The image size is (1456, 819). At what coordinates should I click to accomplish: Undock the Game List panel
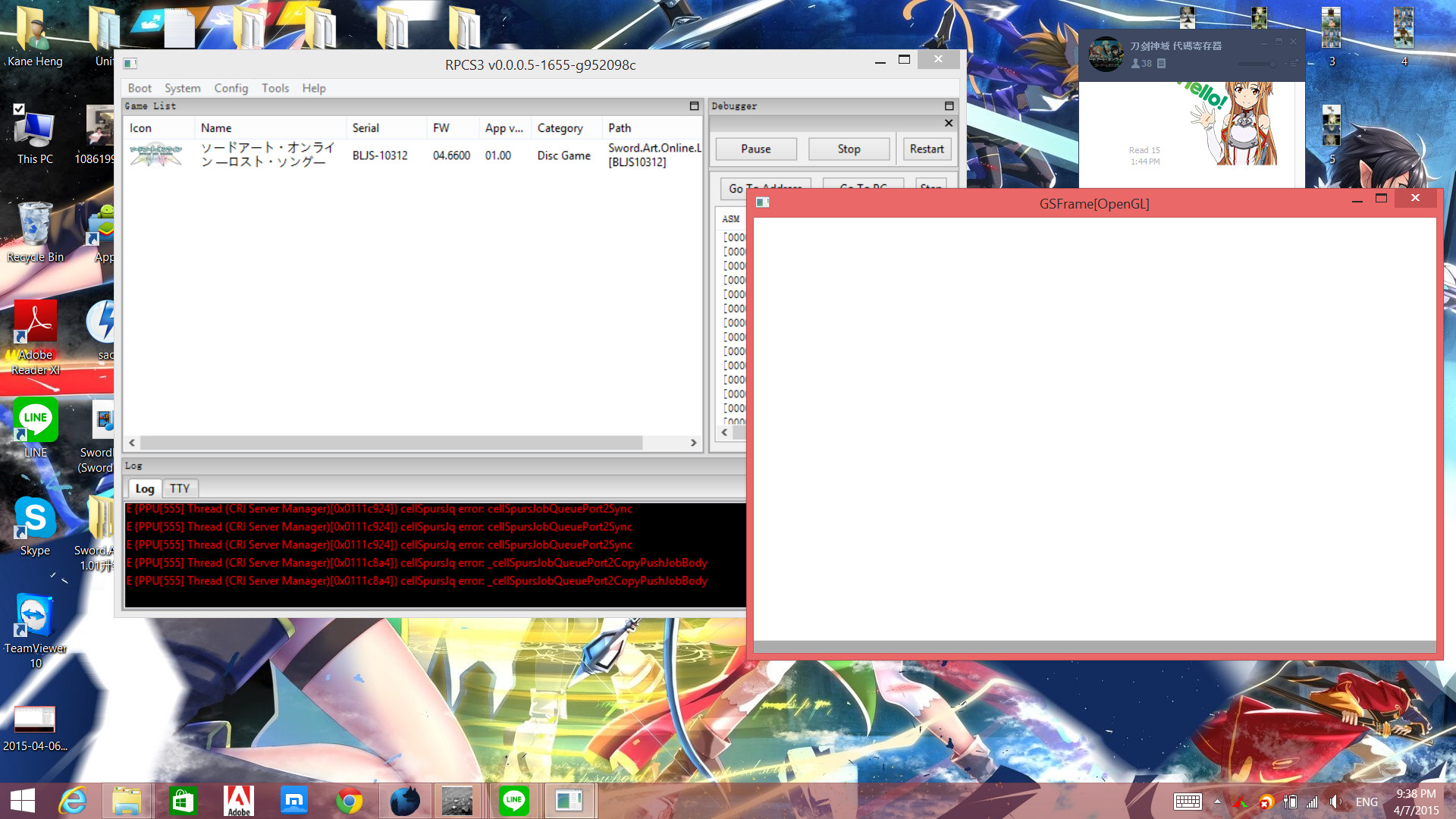click(x=694, y=106)
